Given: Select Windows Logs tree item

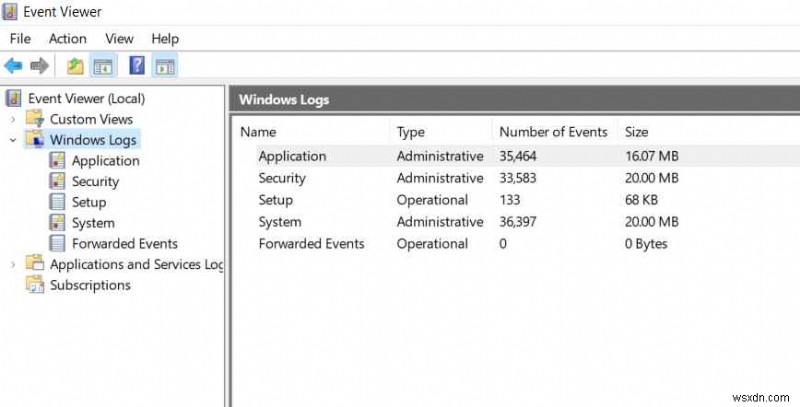Looking at the screenshot, I should (x=93, y=140).
